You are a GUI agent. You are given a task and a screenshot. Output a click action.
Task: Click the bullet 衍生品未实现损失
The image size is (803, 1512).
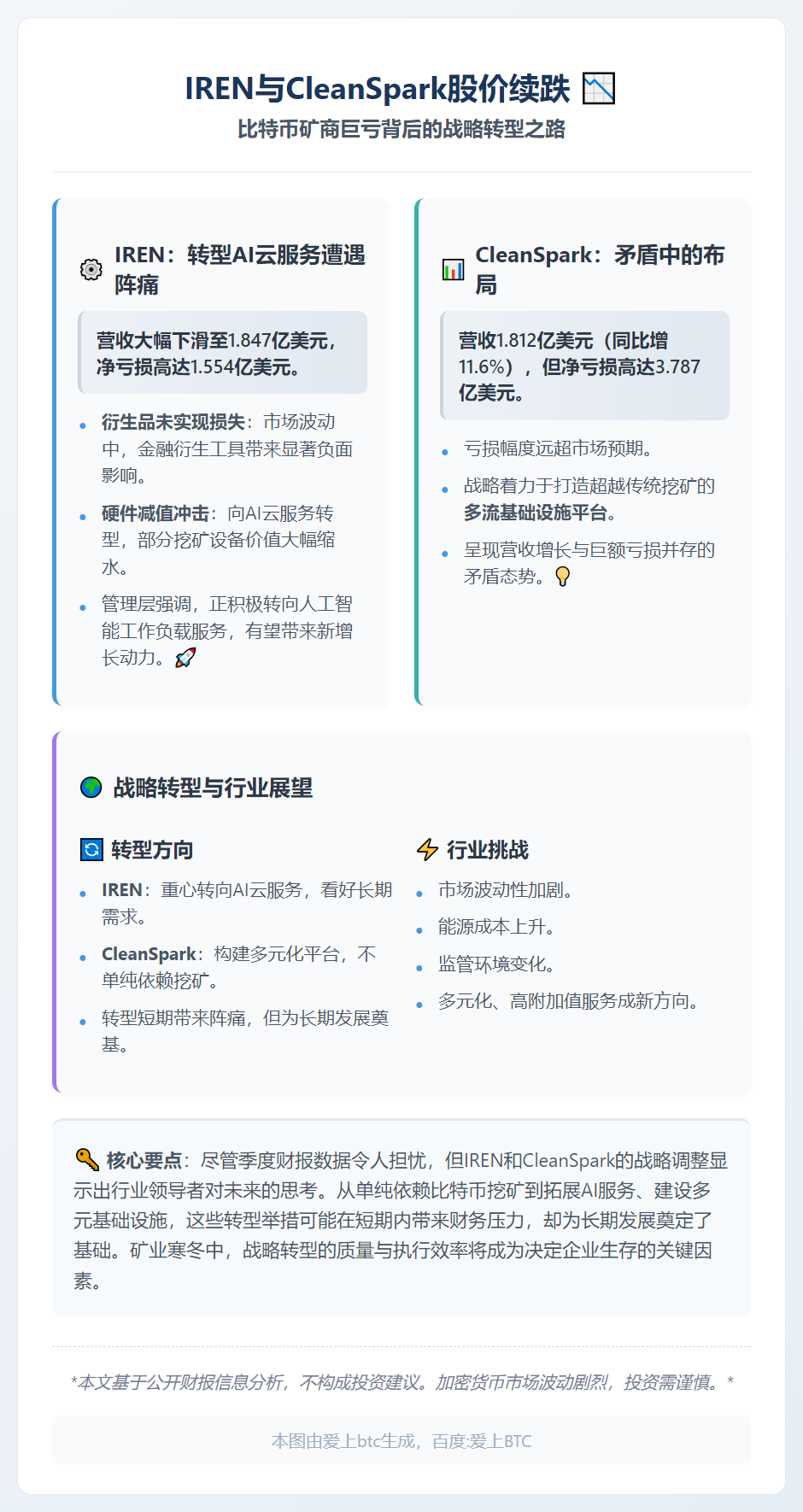point(227,448)
